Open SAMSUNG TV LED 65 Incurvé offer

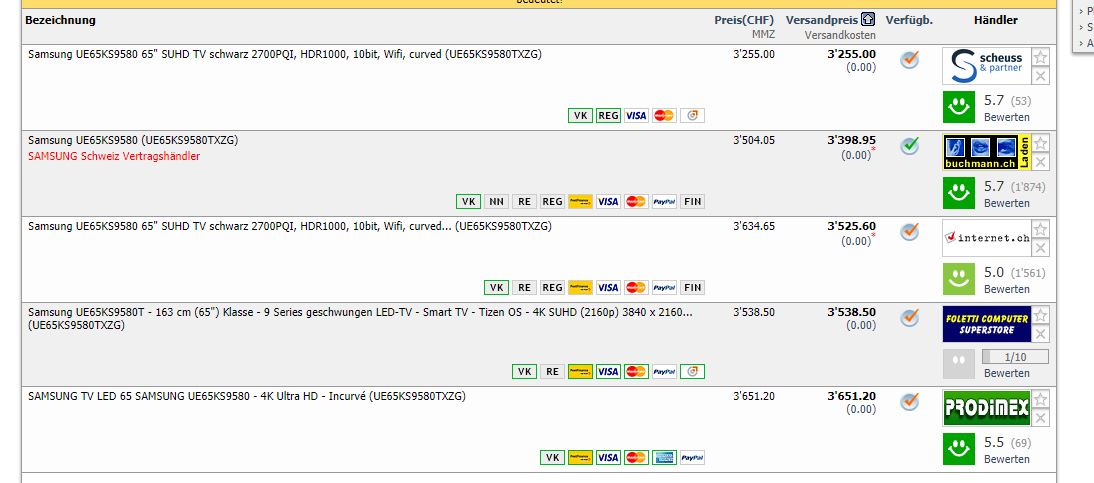pyautogui.click(x=247, y=396)
